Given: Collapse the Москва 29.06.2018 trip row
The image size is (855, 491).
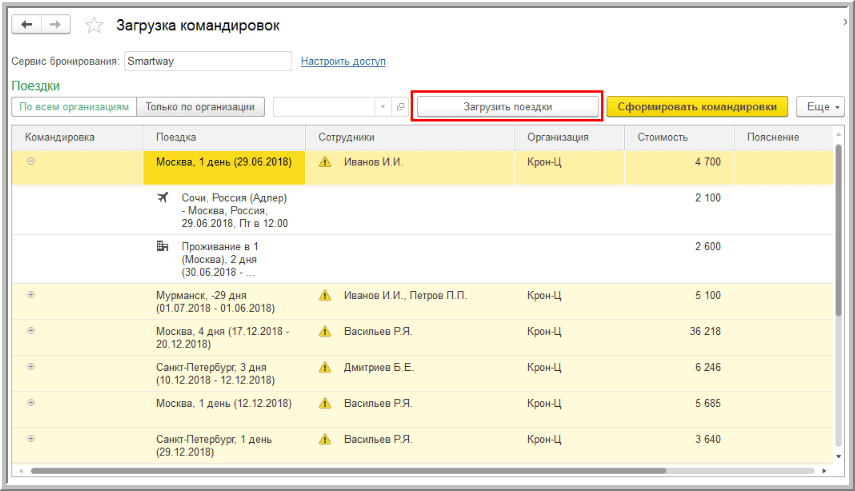Looking at the screenshot, I should [31, 161].
